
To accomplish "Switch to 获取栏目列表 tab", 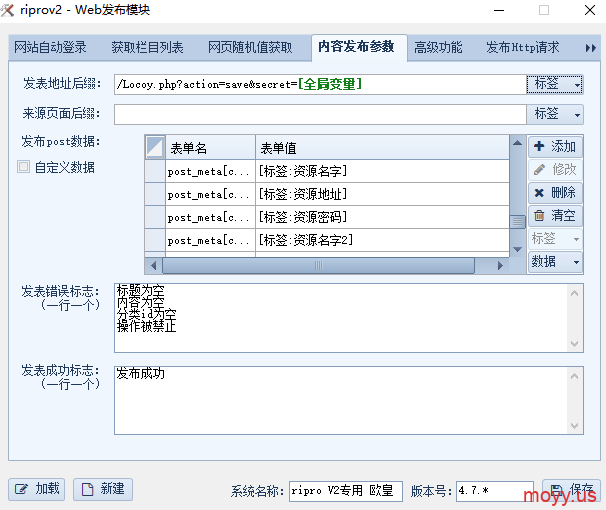I will point(147,48).
